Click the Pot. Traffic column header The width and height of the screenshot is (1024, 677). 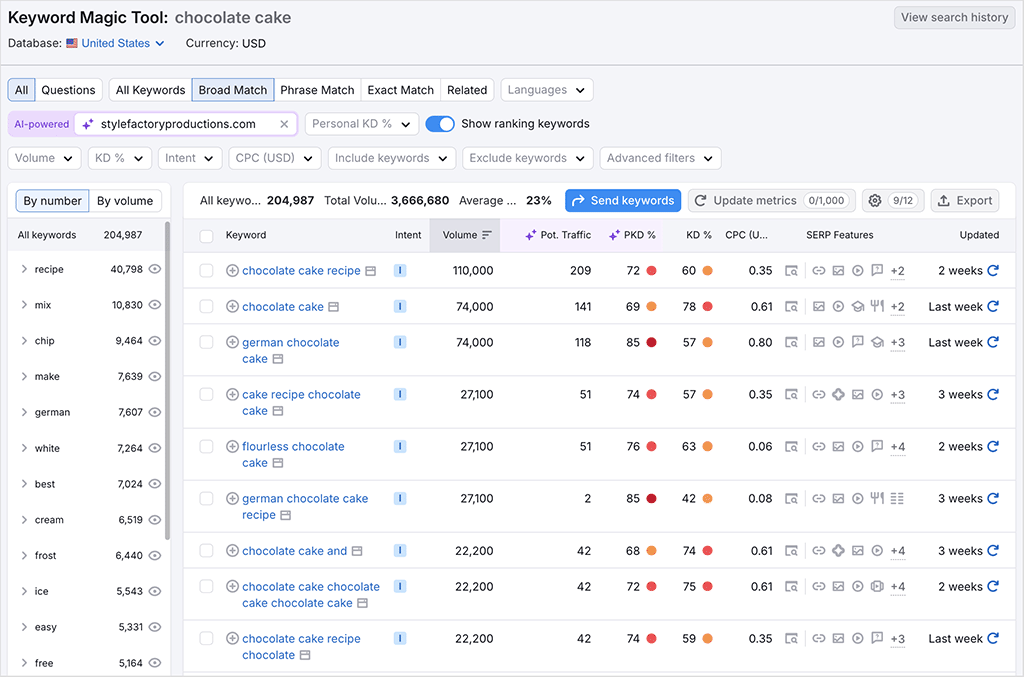tap(558, 235)
